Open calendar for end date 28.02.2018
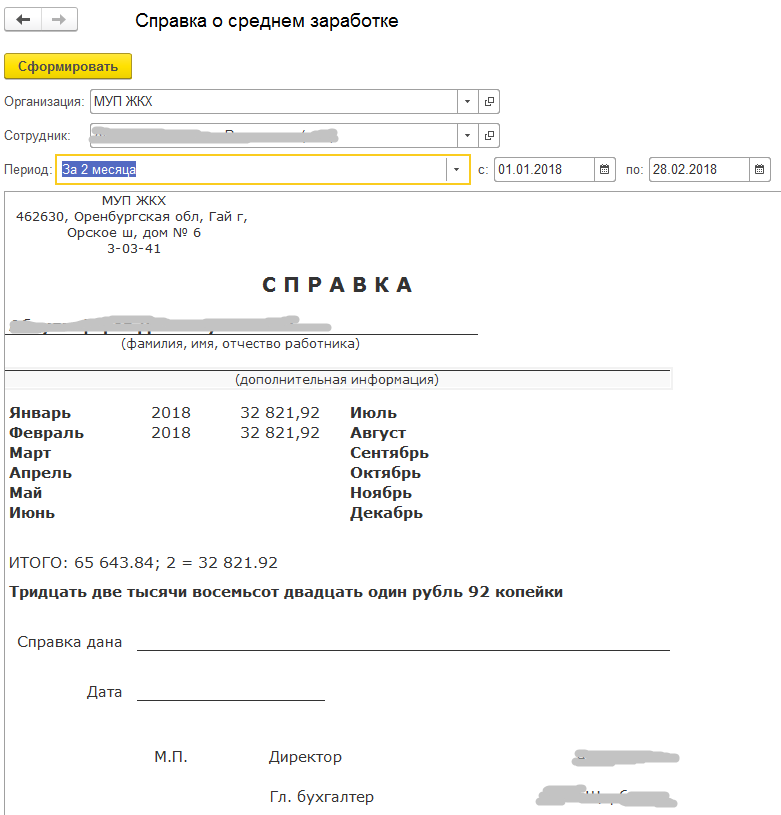This screenshot has height=815, width=781. [x=759, y=169]
